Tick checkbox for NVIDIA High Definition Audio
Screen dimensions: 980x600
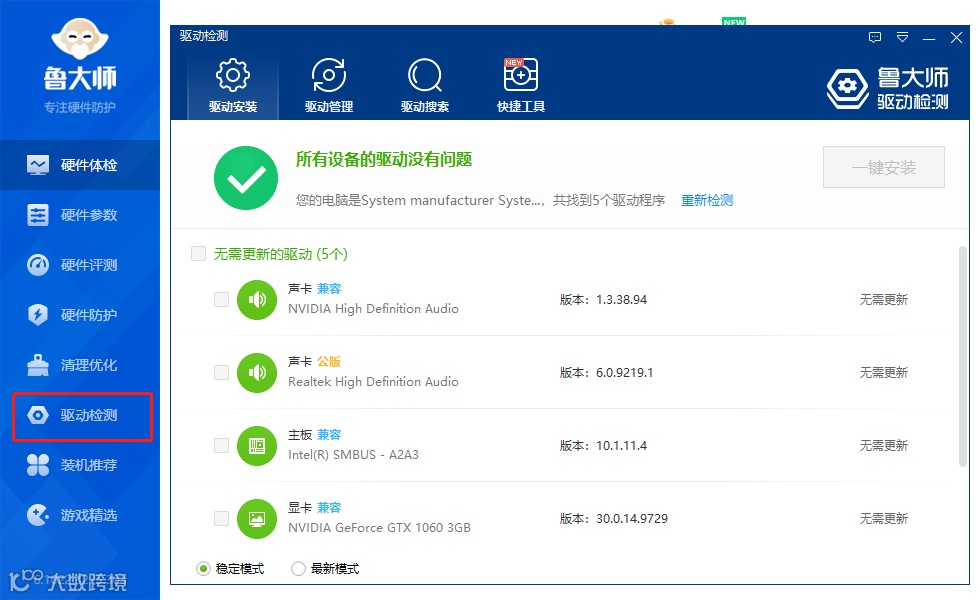point(221,299)
